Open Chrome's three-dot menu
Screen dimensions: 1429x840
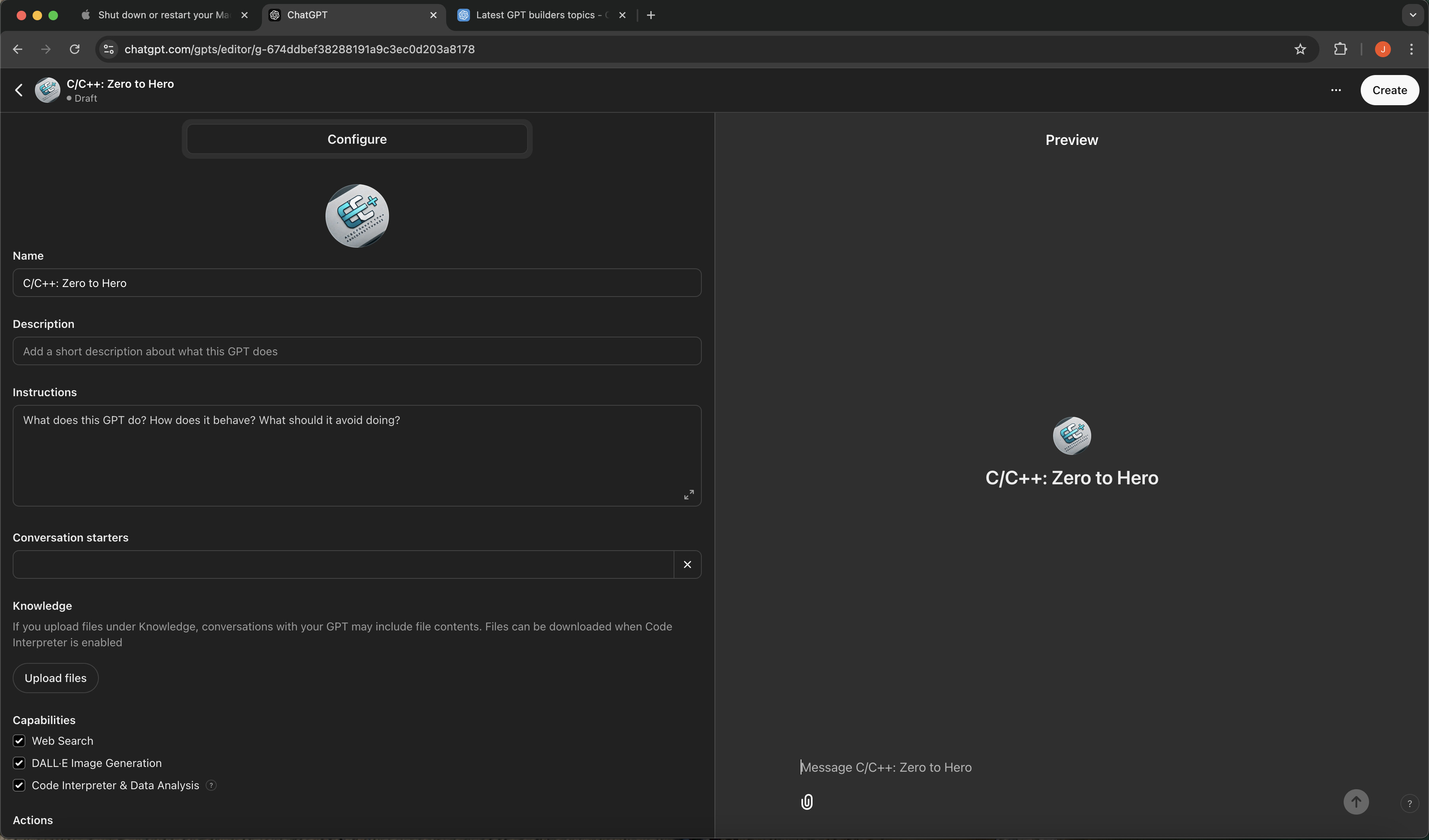(x=1412, y=49)
